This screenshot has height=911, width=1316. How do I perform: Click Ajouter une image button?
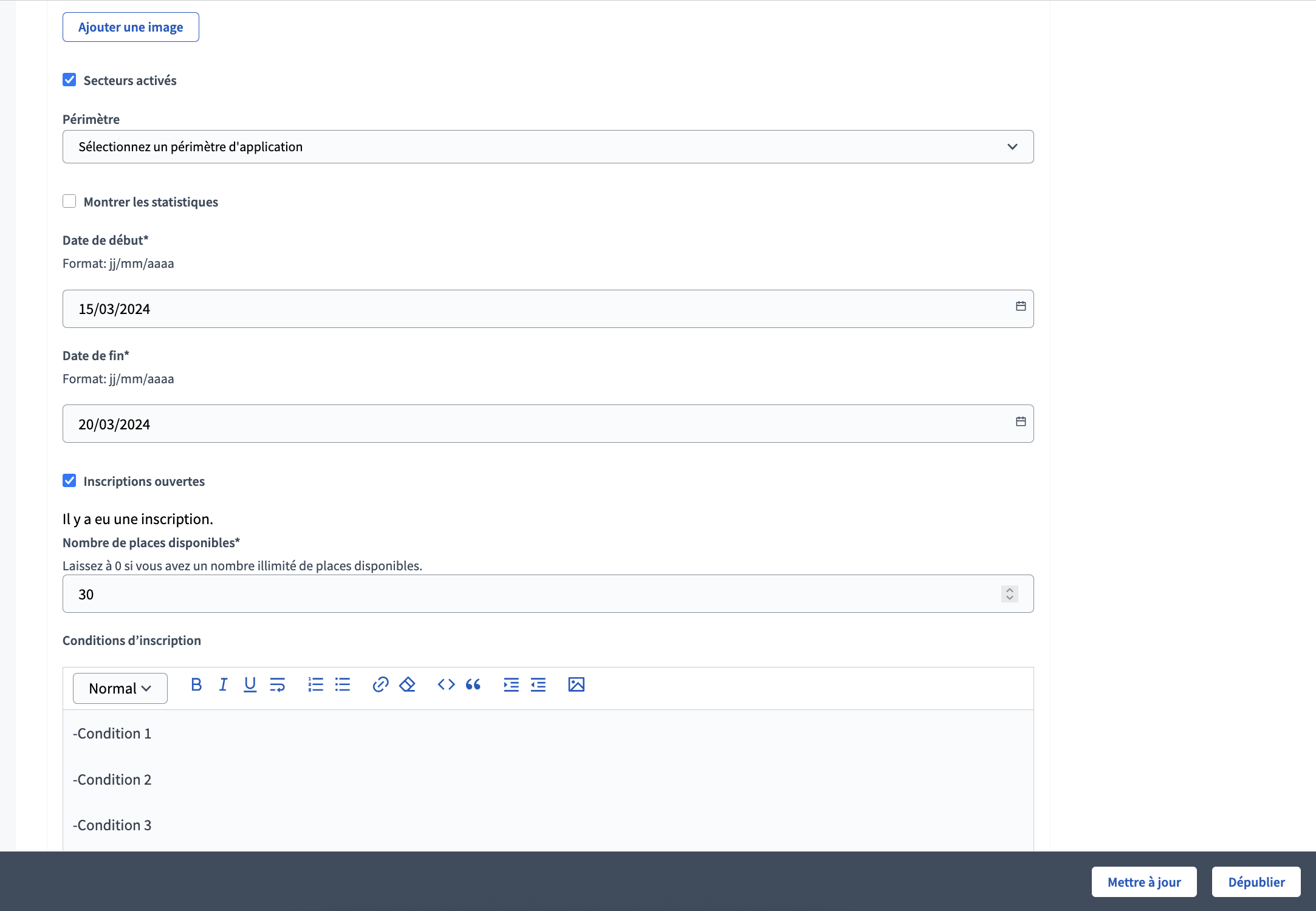coord(131,27)
